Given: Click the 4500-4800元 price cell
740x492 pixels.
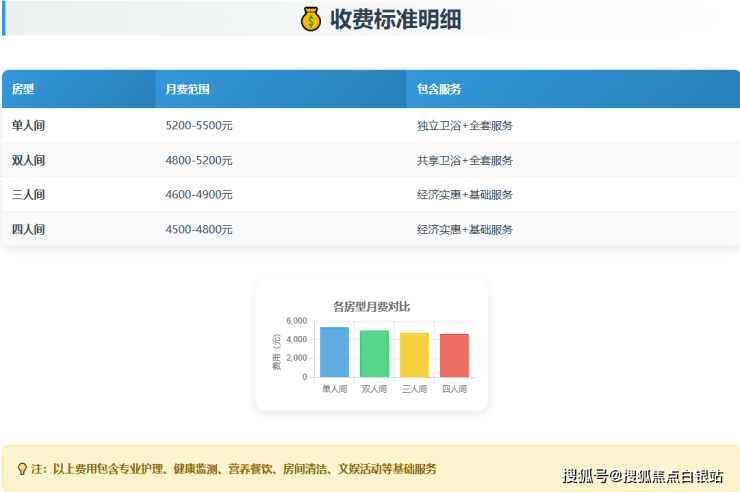Looking at the screenshot, I should point(199,229).
